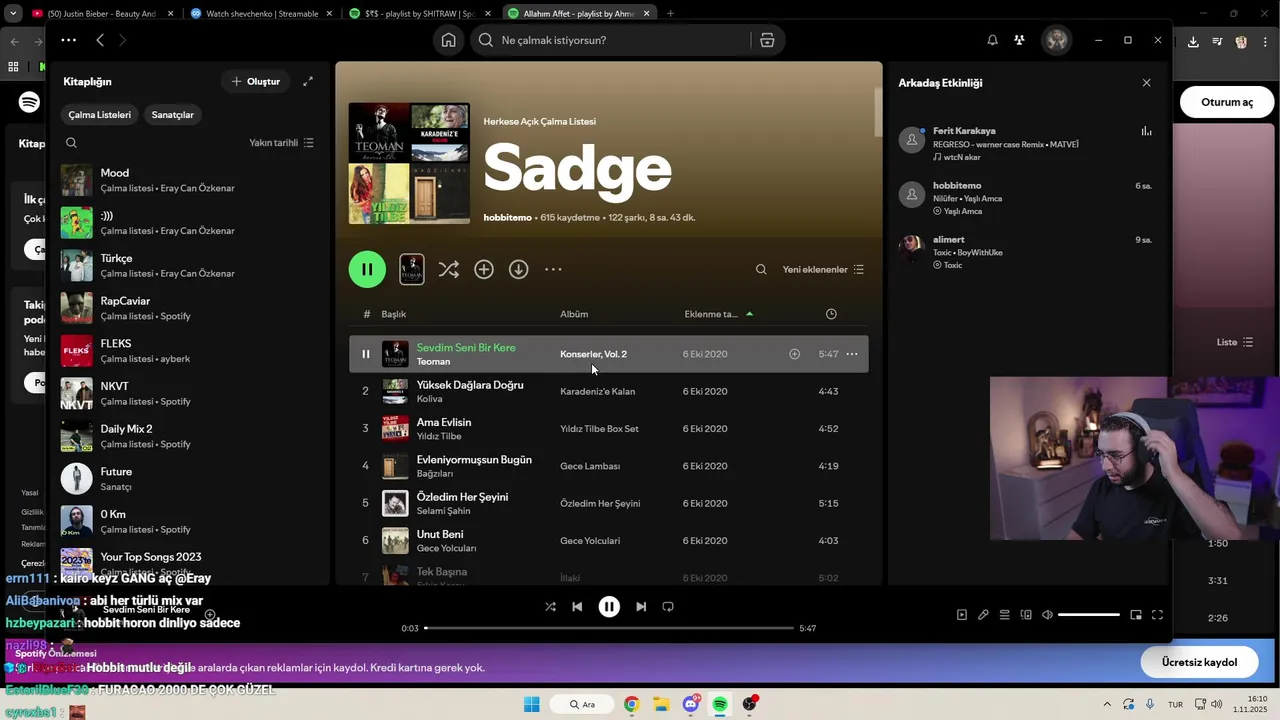Open connect to a device icon

(x=1026, y=615)
